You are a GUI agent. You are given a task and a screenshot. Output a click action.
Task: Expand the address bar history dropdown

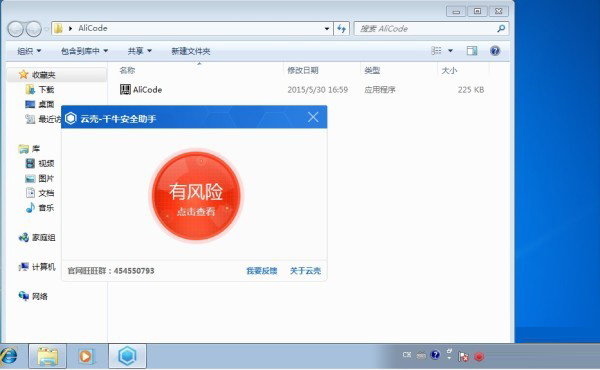(x=327, y=29)
